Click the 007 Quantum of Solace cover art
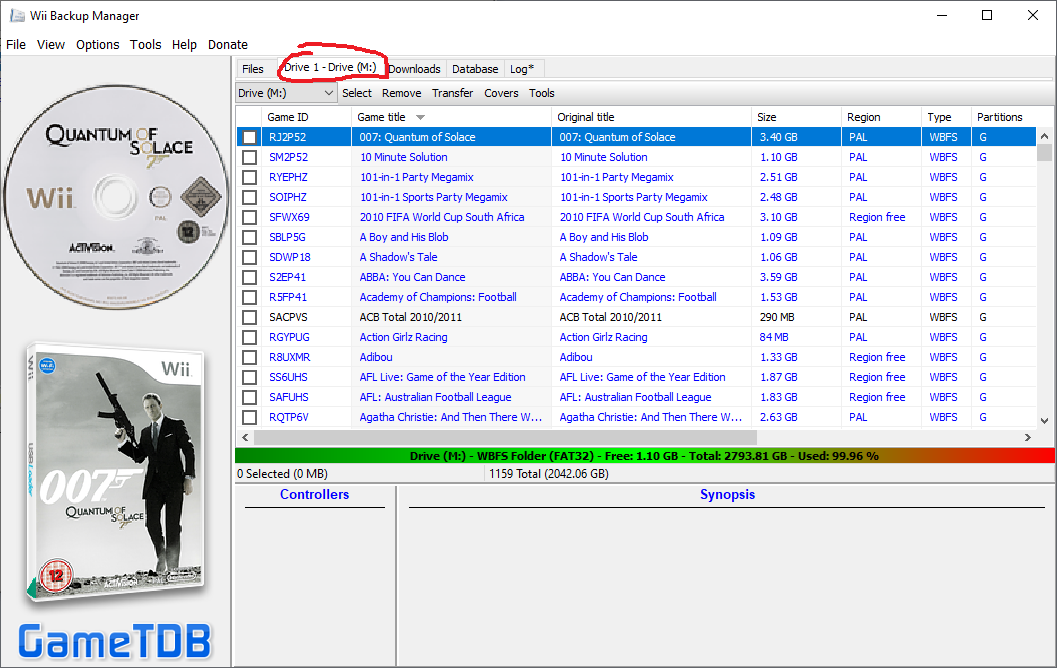This screenshot has height=668, width=1059. point(116,473)
